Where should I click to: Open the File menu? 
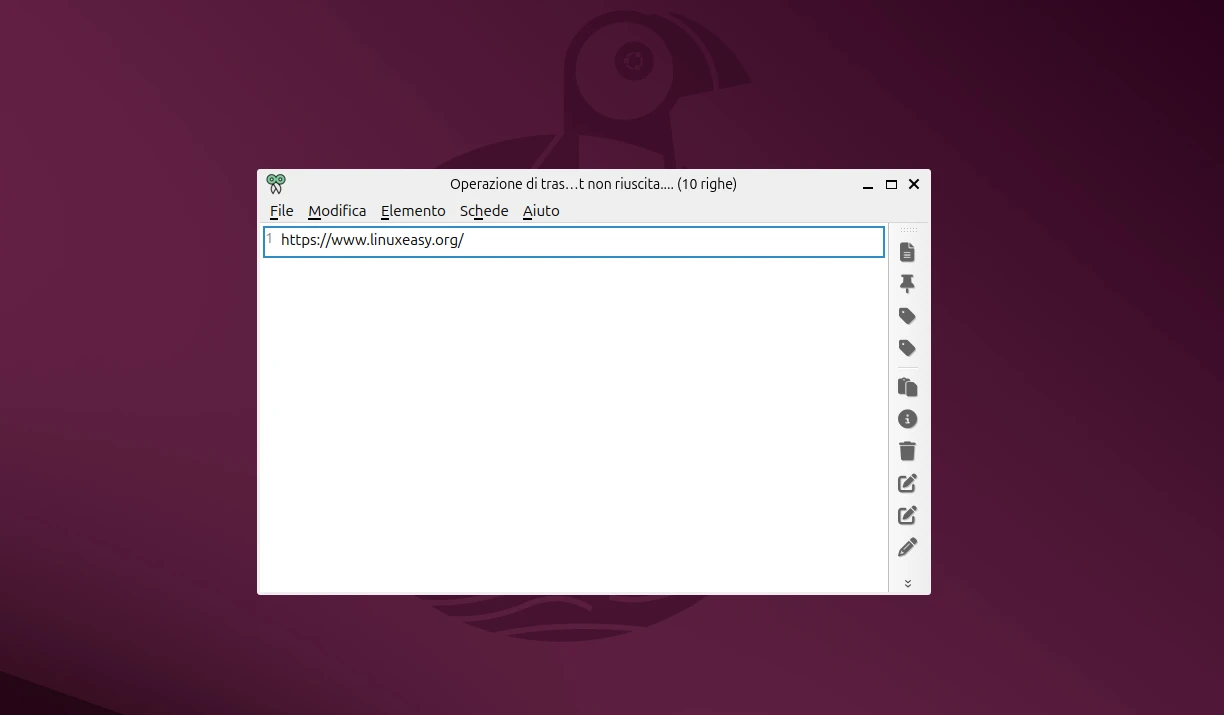(x=281, y=211)
